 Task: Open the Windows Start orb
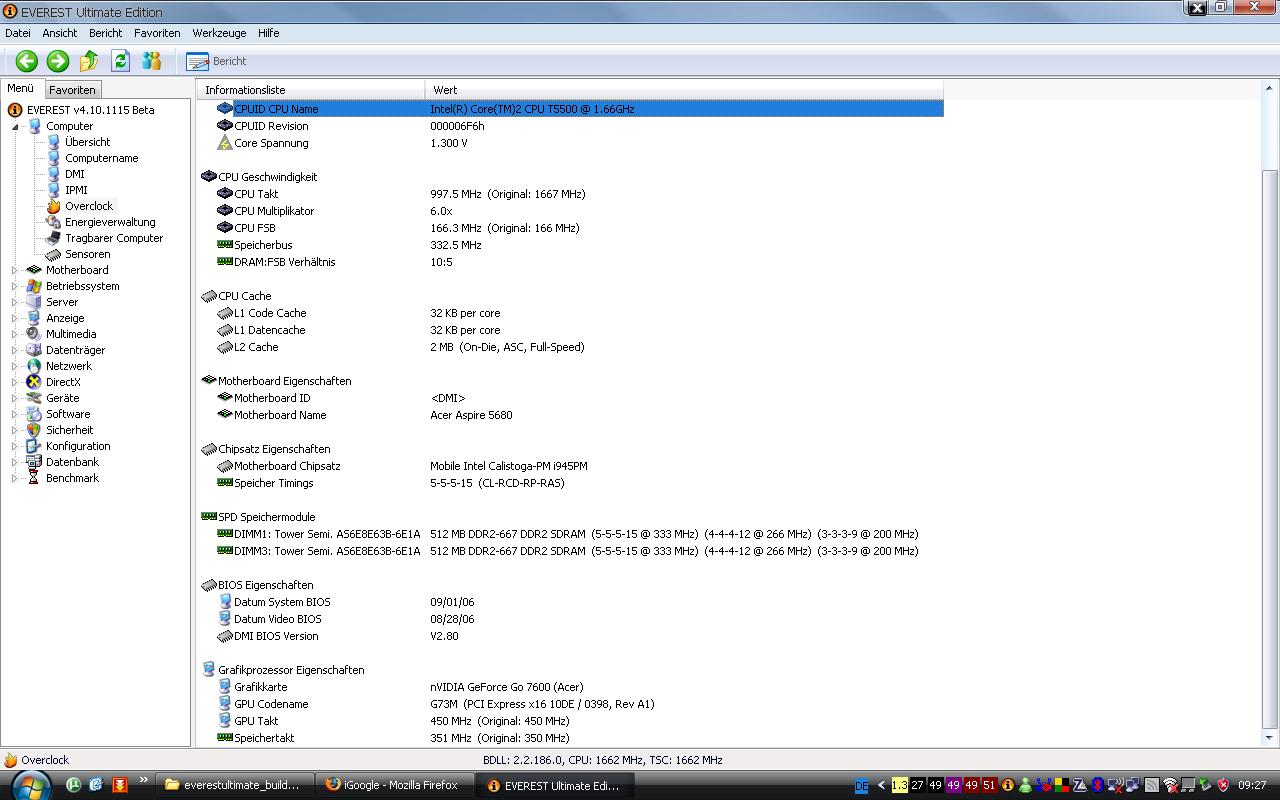click(30, 785)
